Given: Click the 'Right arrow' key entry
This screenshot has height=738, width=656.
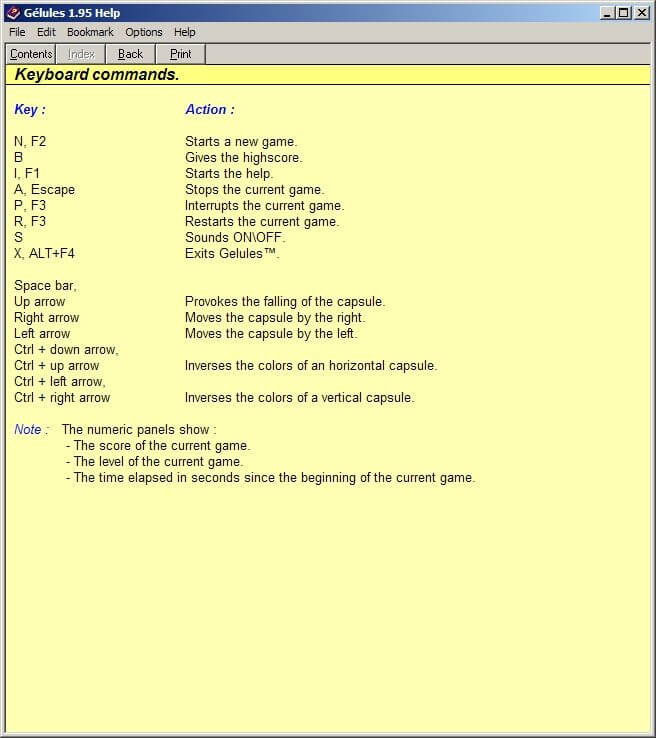Looking at the screenshot, I should 47,317.
